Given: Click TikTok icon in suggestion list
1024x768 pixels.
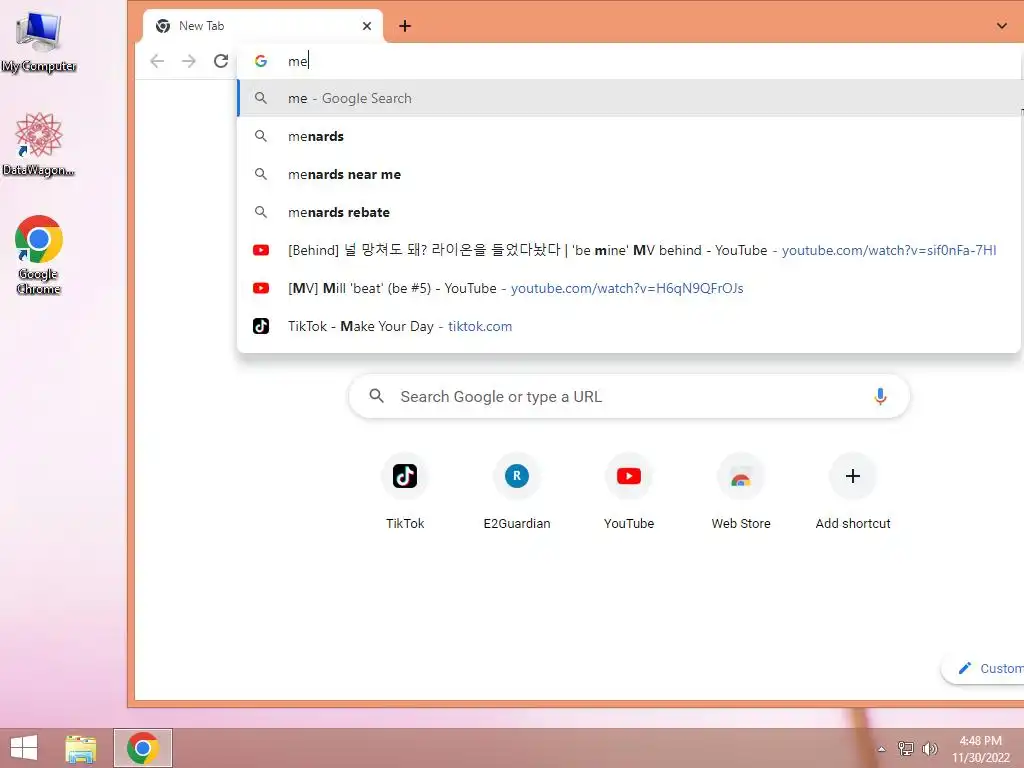Looking at the screenshot, I should (261, 326).
